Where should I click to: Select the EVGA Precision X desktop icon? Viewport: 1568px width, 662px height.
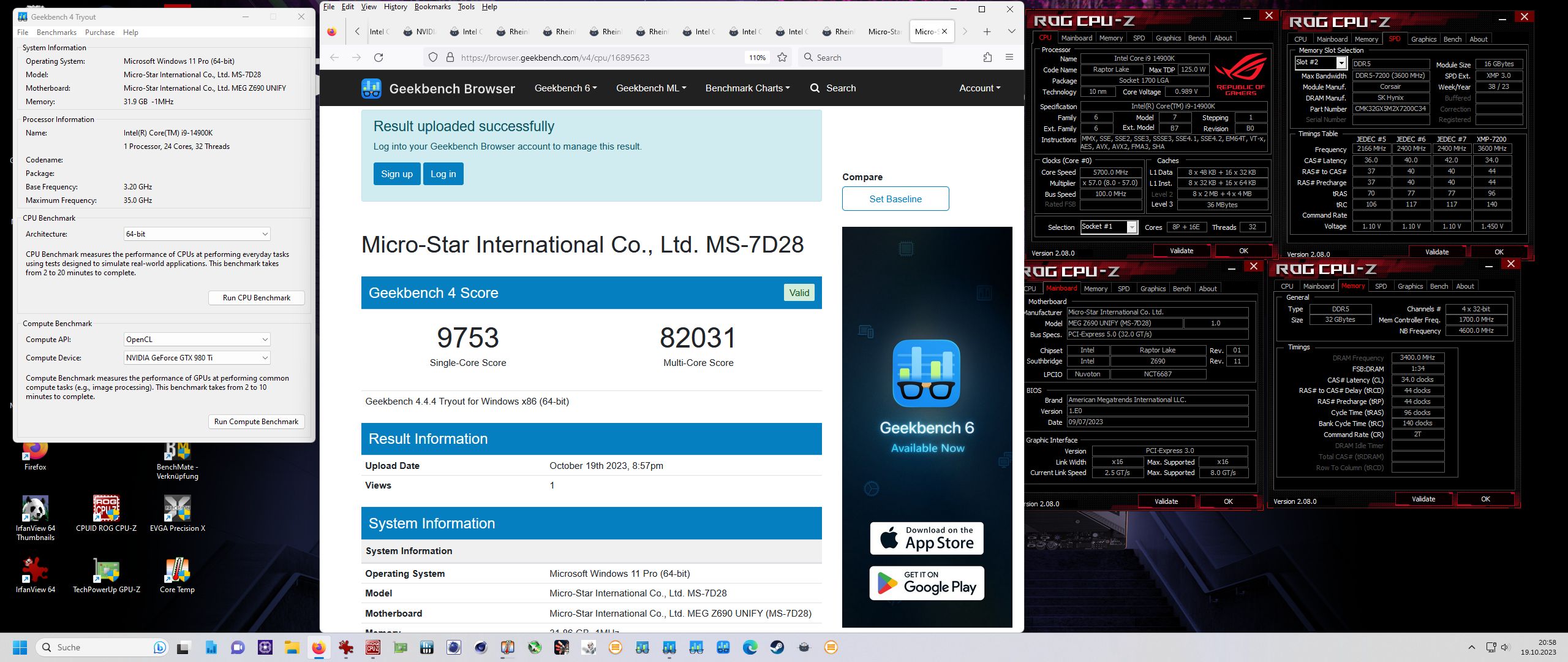178,514
